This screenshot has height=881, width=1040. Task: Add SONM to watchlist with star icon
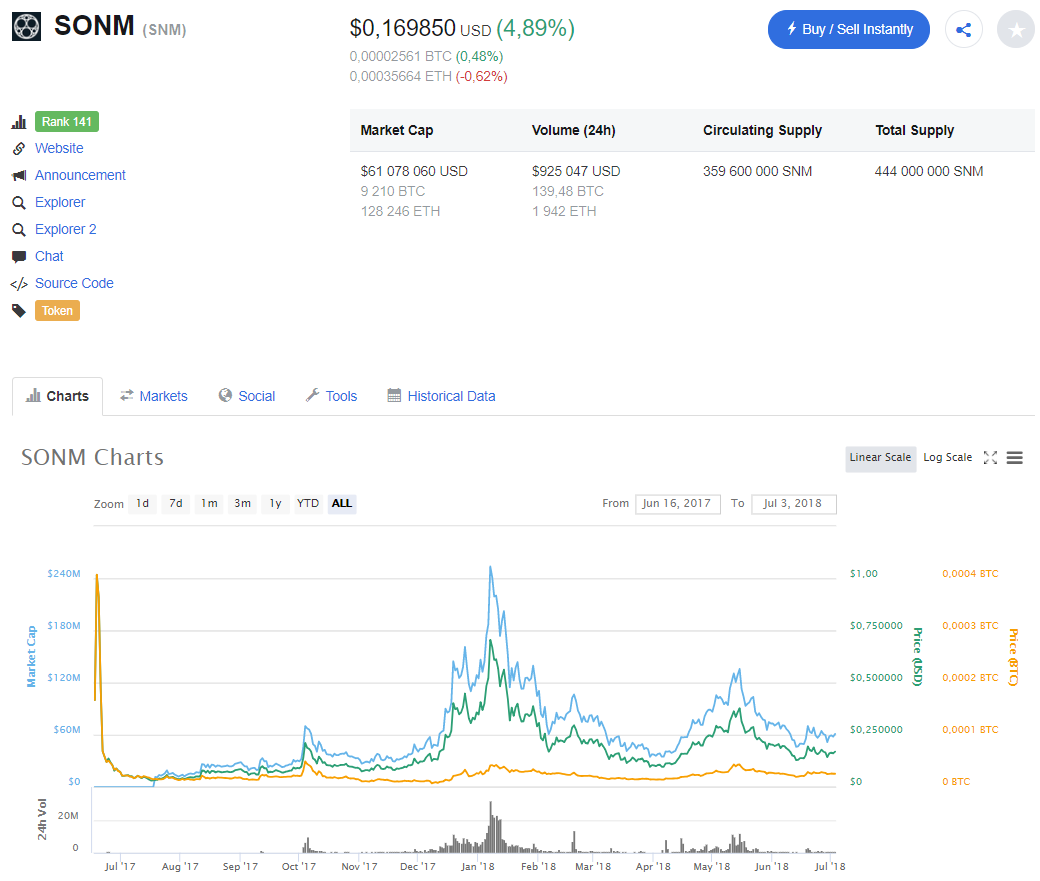[x=1016, y=29]
